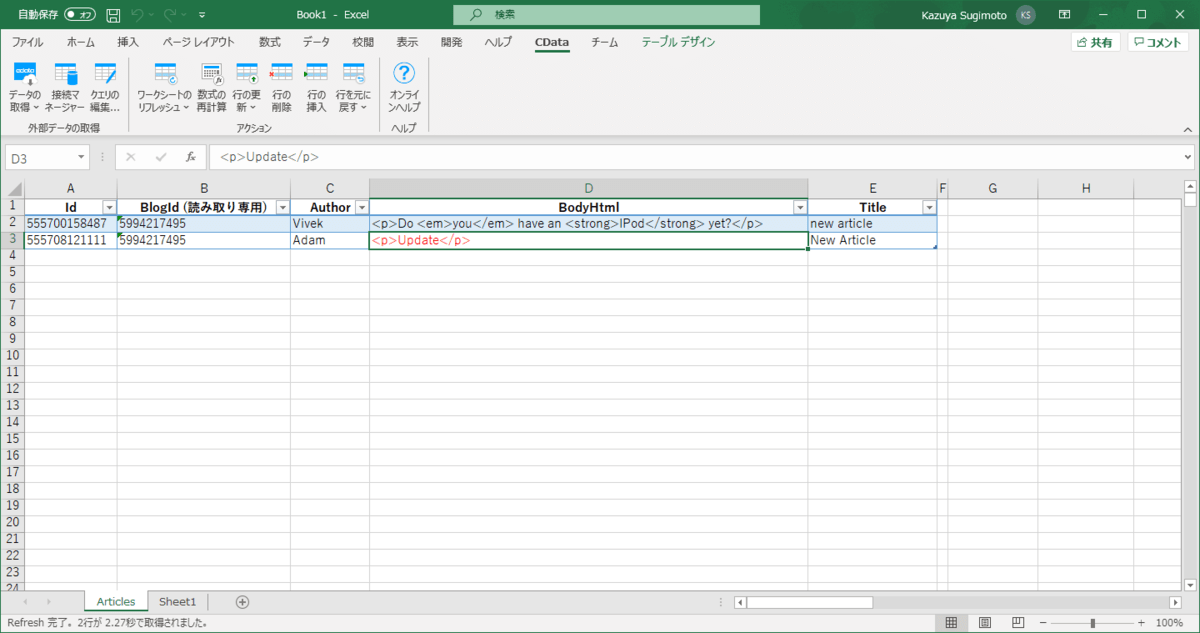Viewport: 1200px width, 633px height.
Task: Click the scroll down arrow of vertical scrollbar
Action: pyautogui.click(x=1190, y=583)
